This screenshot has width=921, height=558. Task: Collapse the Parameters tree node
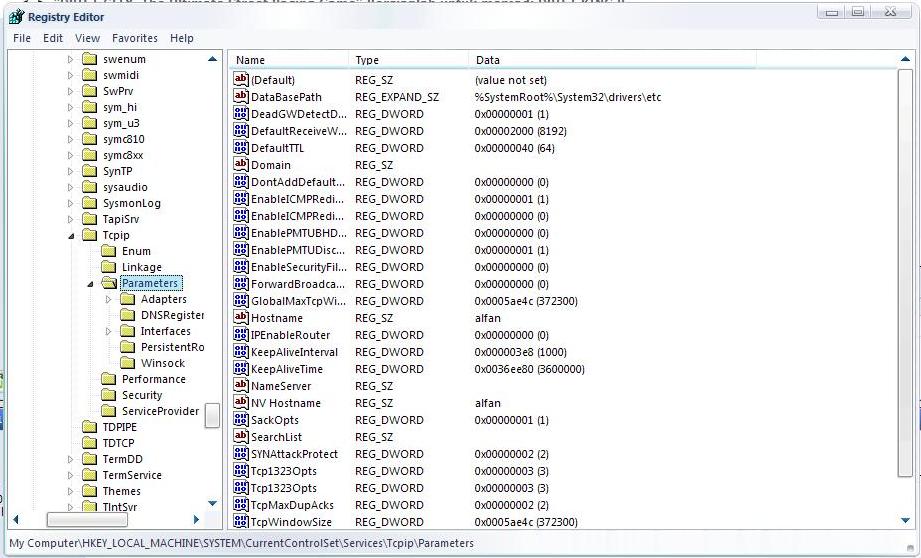click(90, 284)
